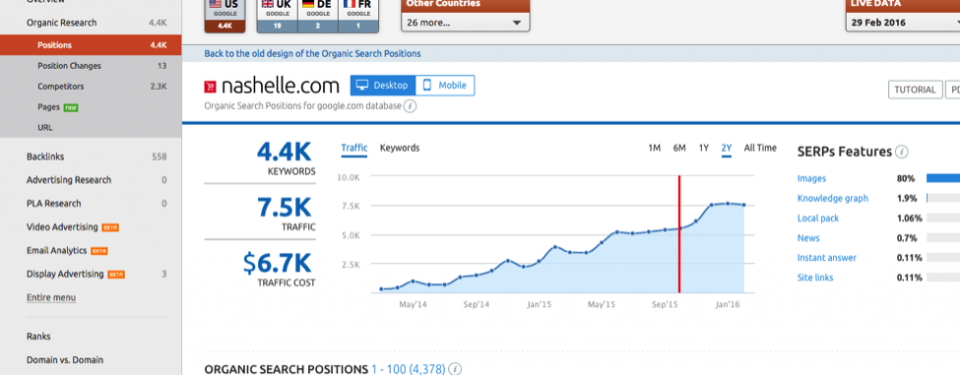The width and height of the screenshot is (960, 375).
Task: Select the 2Y chart time range
Action: [x=727, y=148]
